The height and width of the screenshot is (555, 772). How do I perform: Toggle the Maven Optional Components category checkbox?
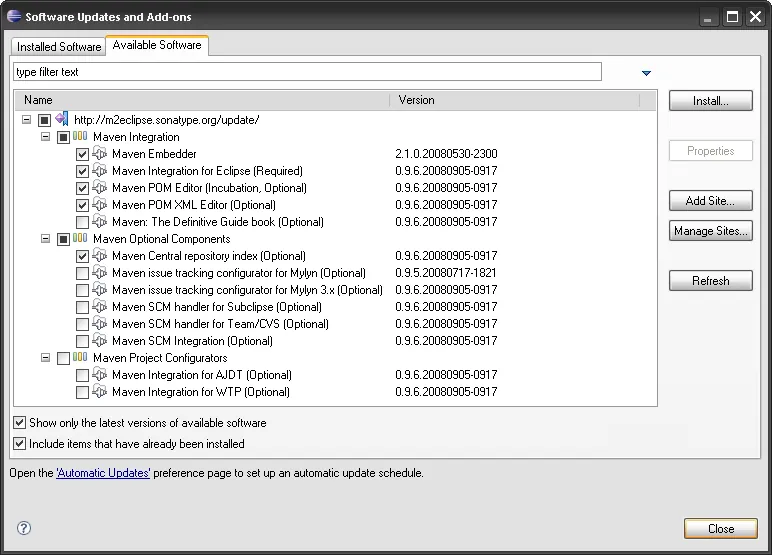click(x=63, y=239)
